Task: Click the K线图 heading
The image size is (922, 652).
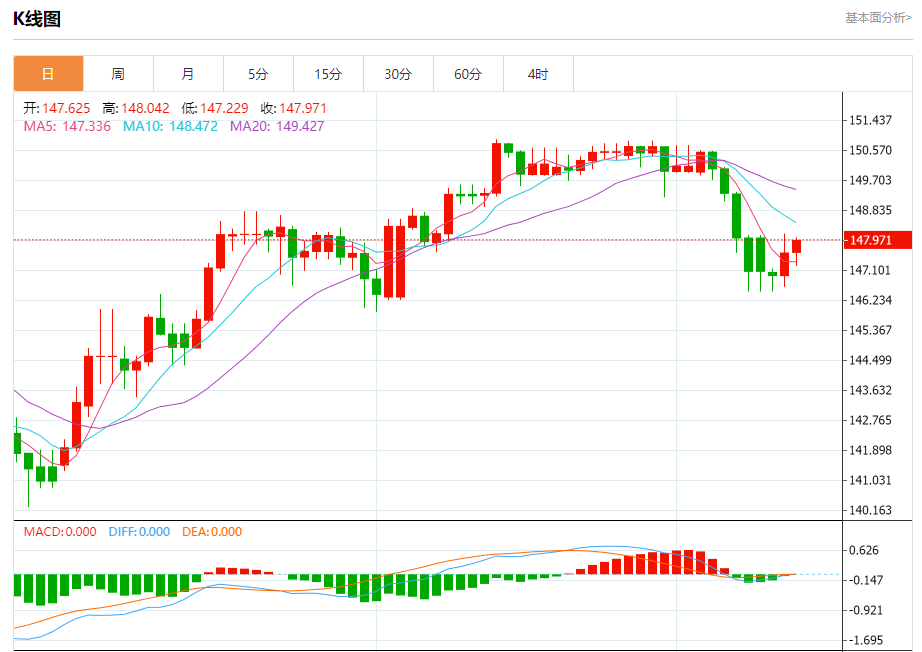Action: pyautogui.click(x=37, y=18)
